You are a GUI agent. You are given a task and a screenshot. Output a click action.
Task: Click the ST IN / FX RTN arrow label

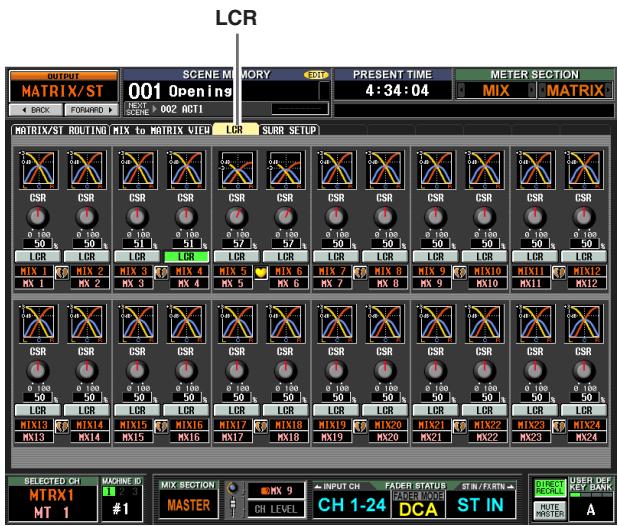(487, 486)
